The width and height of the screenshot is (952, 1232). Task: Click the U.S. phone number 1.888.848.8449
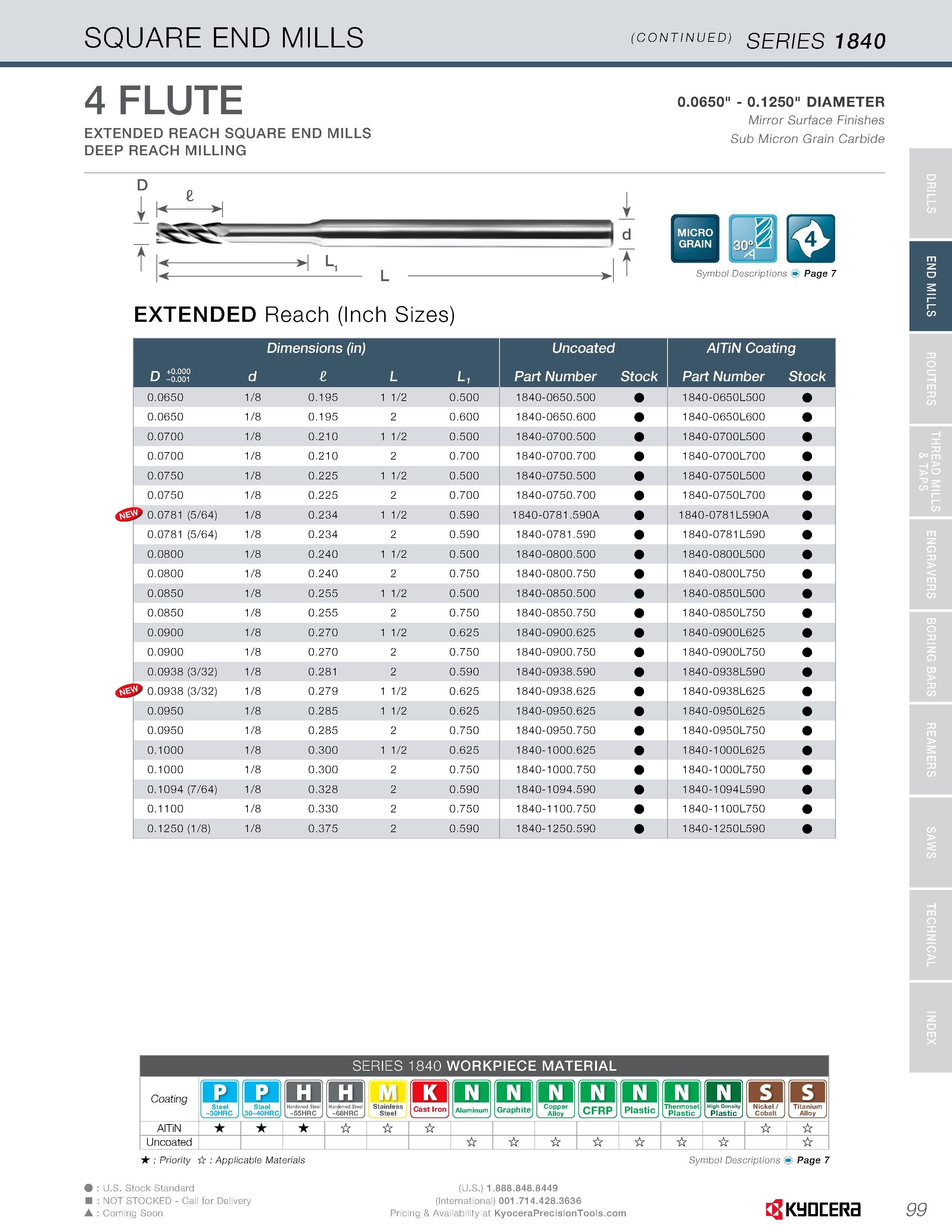[522, 1188]
